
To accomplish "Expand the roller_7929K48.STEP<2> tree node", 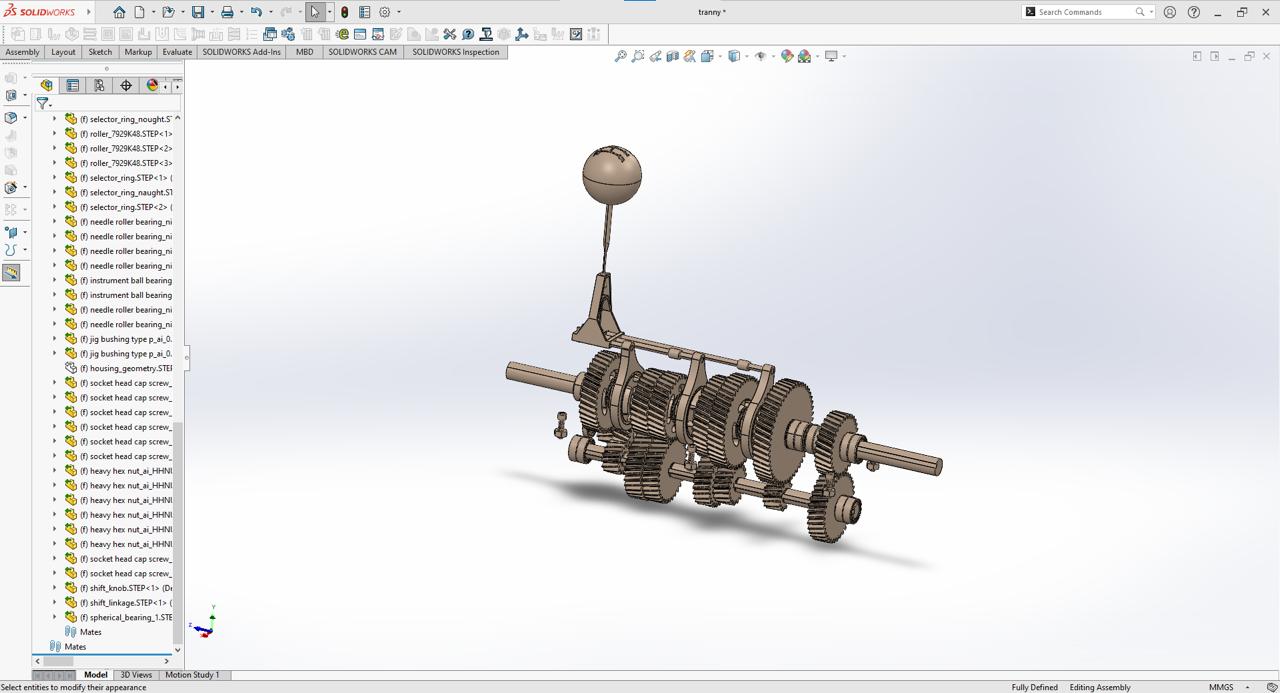I will [55, 148].
